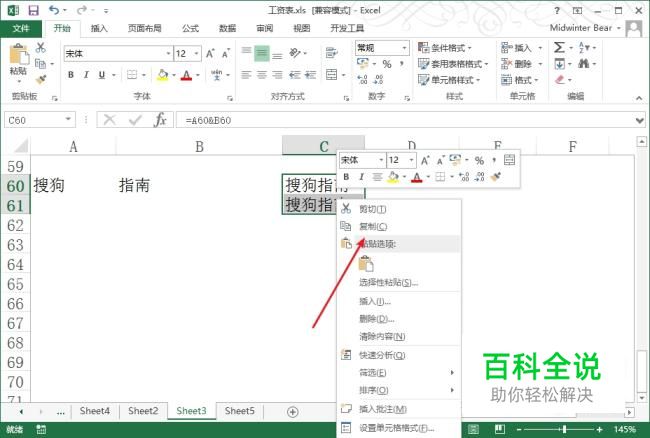
Task: Apply mini toolbar red font color
Action: coord(417,177)
